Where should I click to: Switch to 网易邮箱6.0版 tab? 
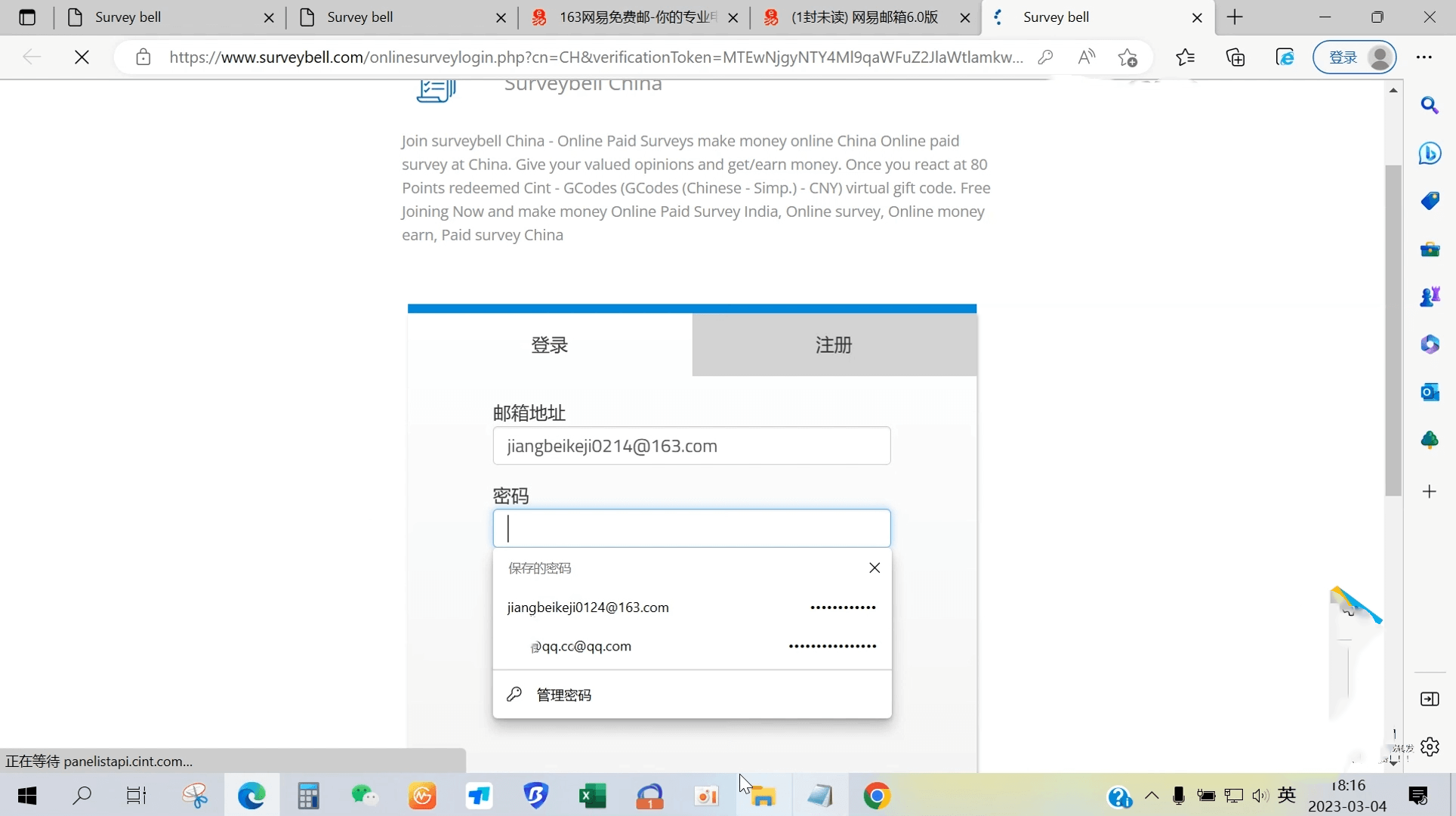point(866,17)
